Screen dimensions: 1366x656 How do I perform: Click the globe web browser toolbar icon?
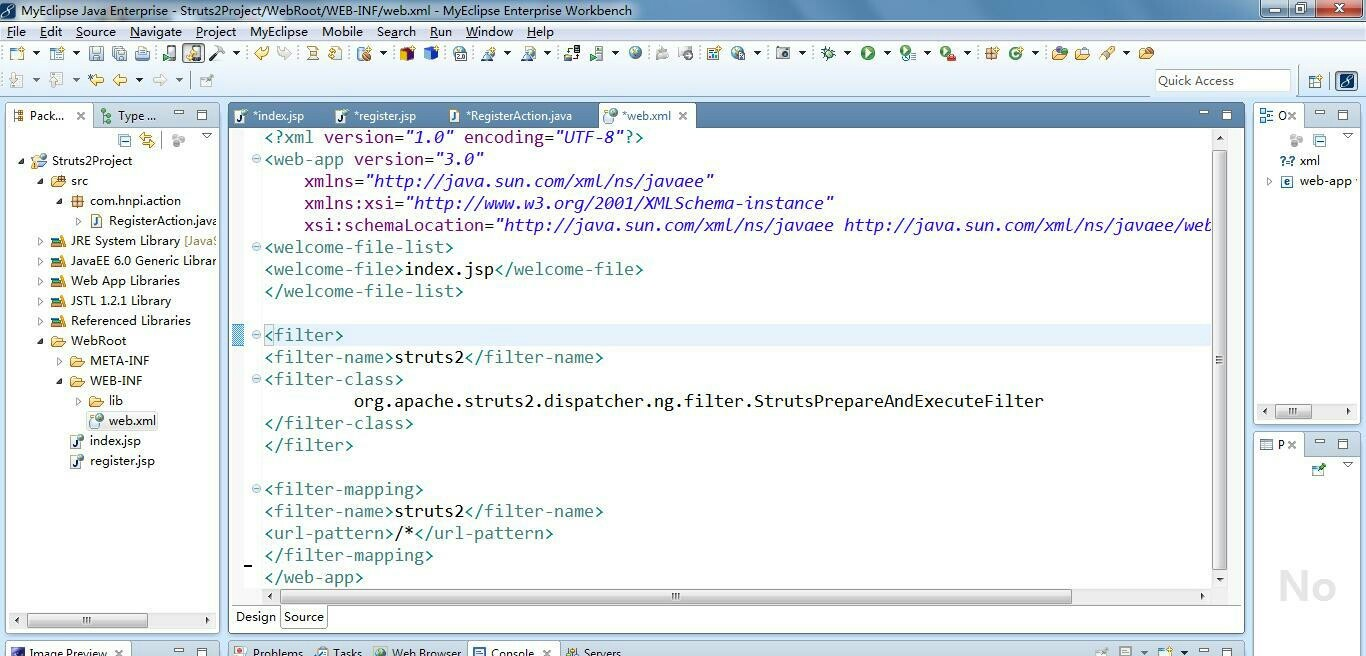click(x=635, y=53)
